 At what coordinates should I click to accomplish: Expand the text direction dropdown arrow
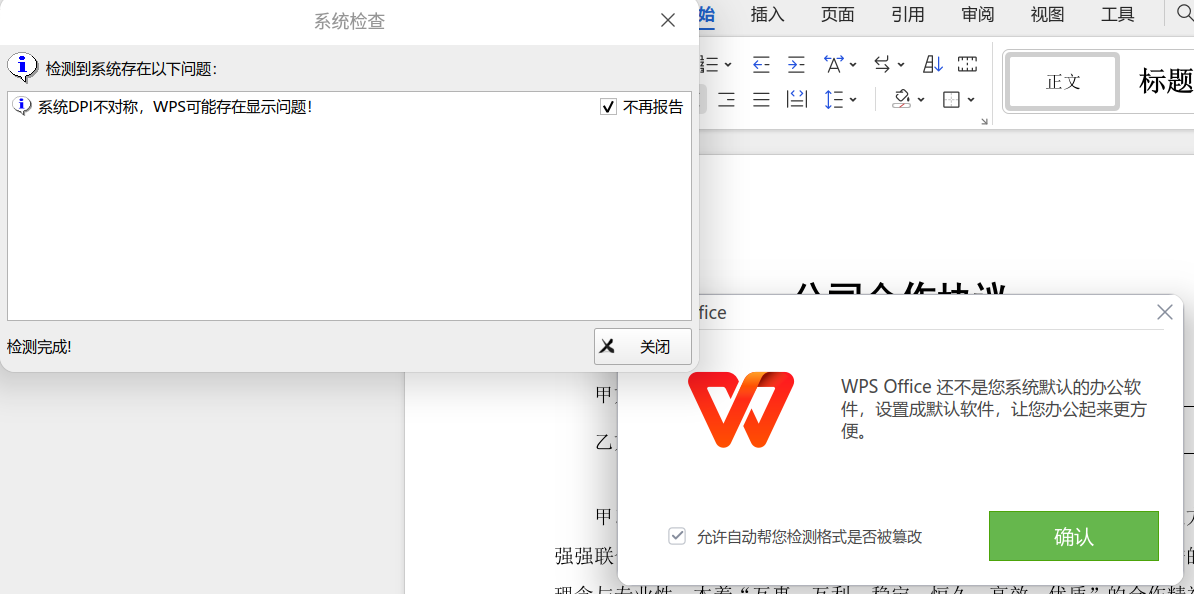[901, 65]
